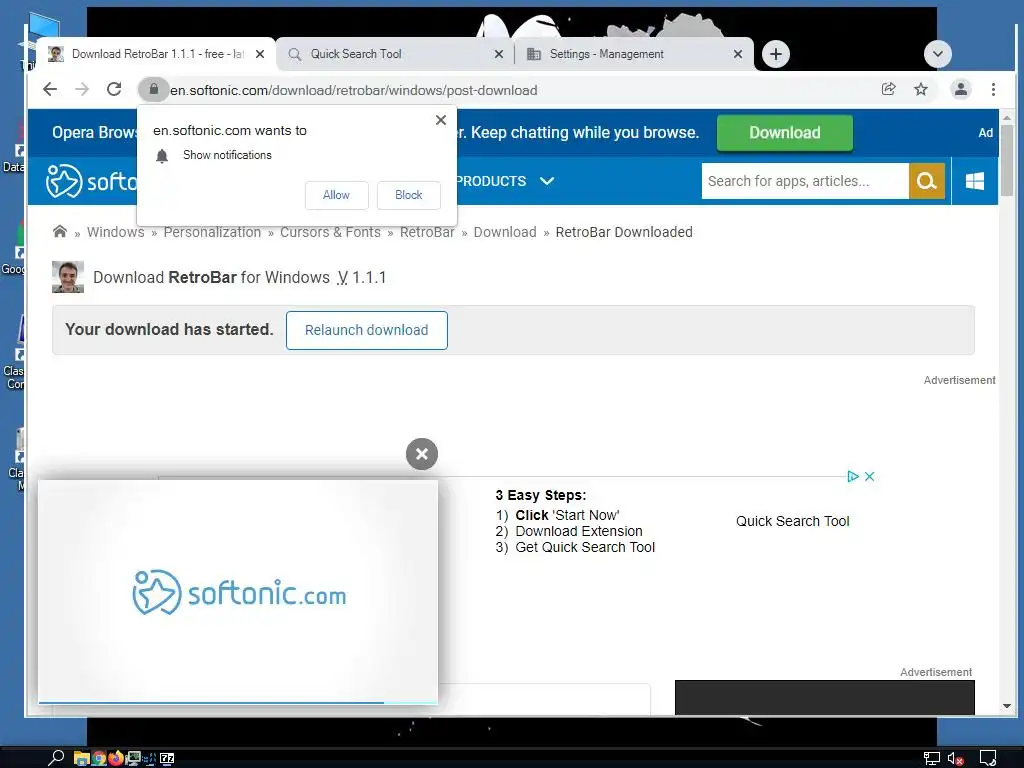Open Chrome from the taskbar
The width and height of the screenshot is (1024, 768).
(x=99, y=758)
